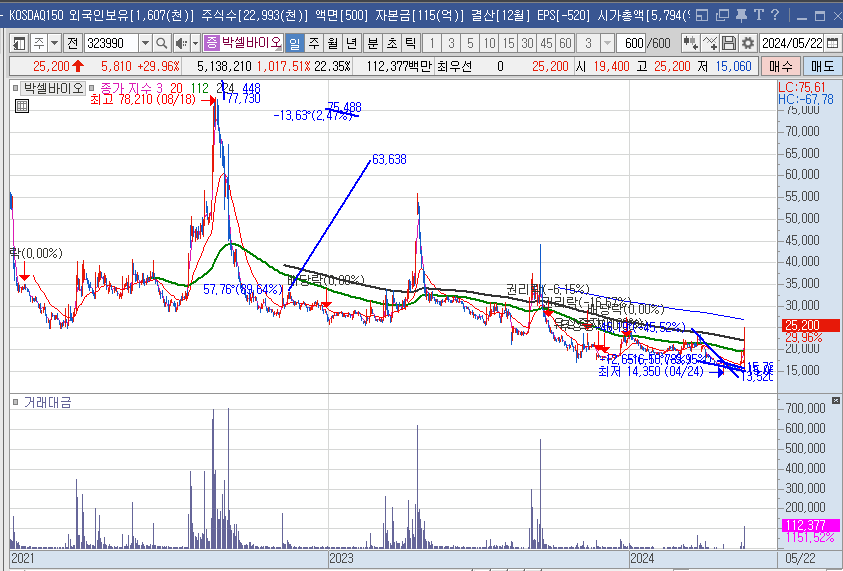Click the 448 moving average legend value
Image resolution: width=843 pixels, height=571 pixels.
(251, 88)
